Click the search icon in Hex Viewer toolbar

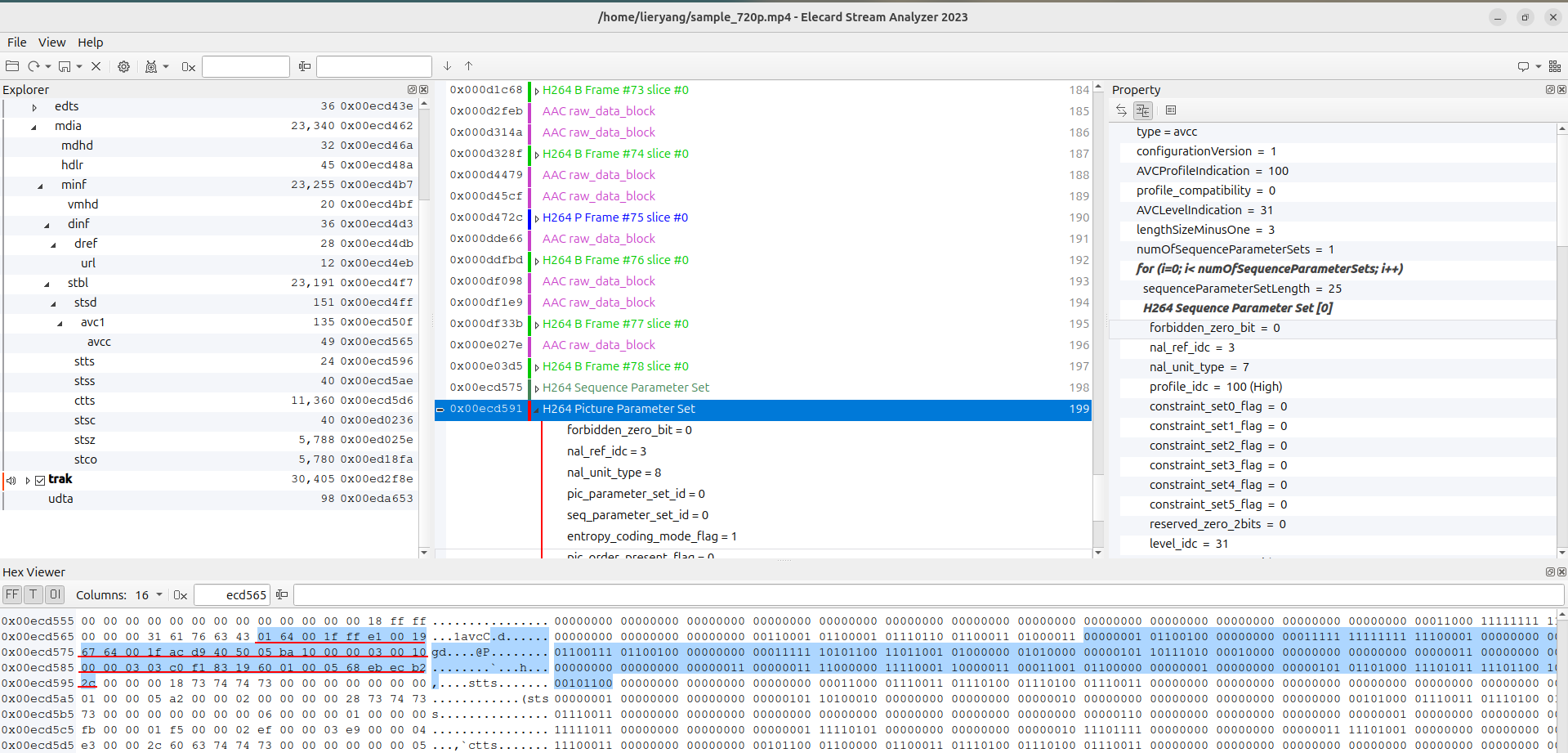coord(282,595)
